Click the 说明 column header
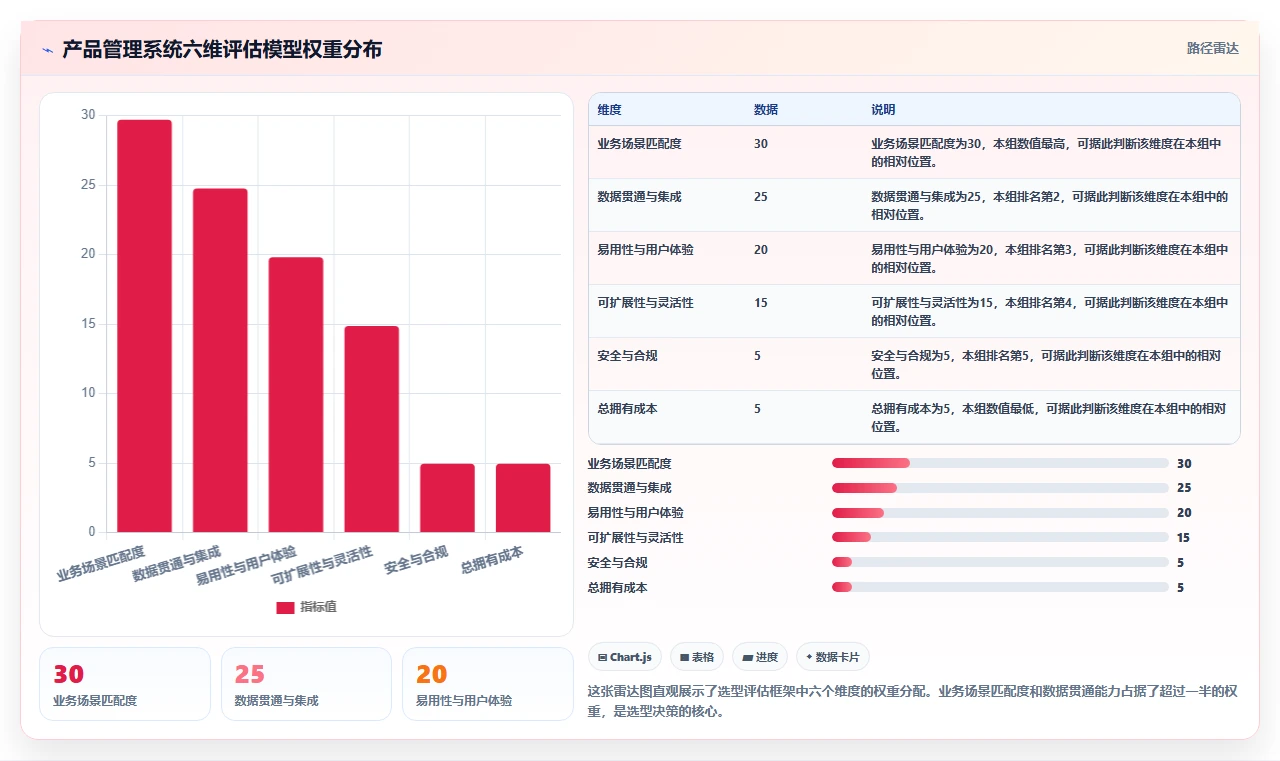Screen dimensions: 1280x761 click(883, 109)
